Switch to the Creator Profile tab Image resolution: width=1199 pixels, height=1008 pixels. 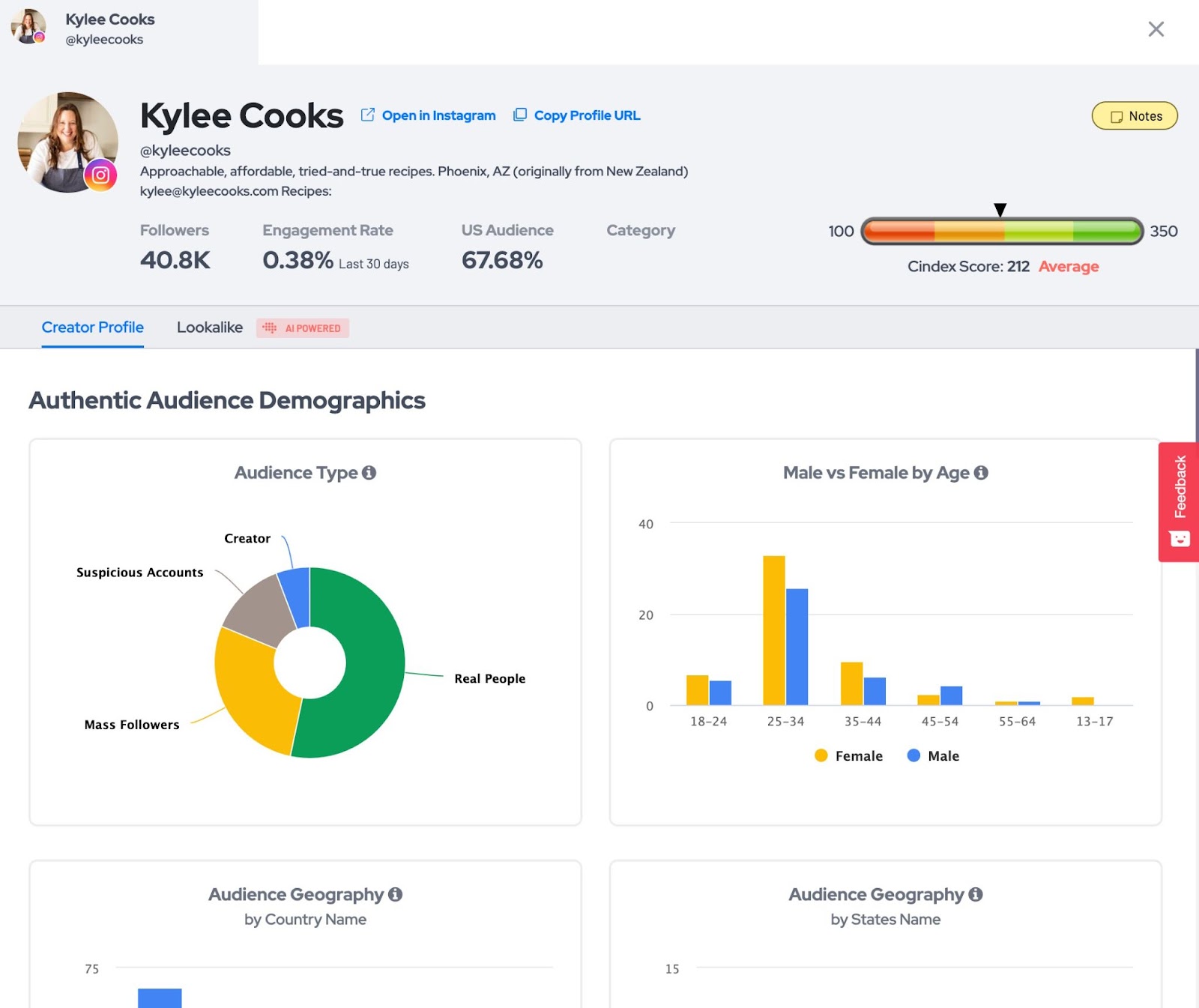92,328
